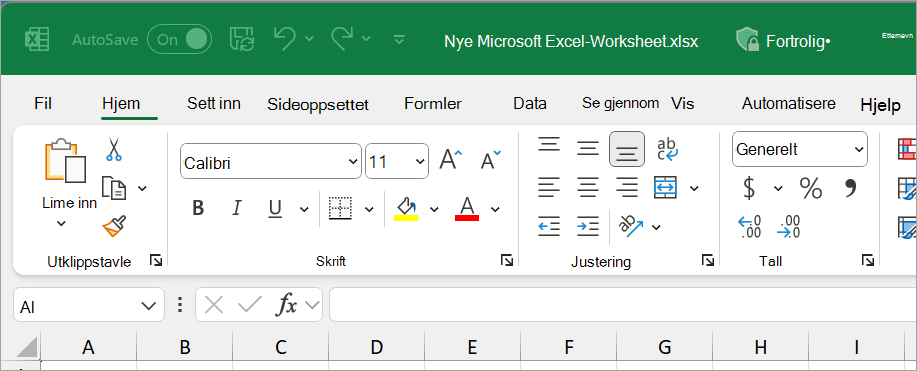Click the Save icon in title bar
Viewport: 917px width, 371px height.
241,40
